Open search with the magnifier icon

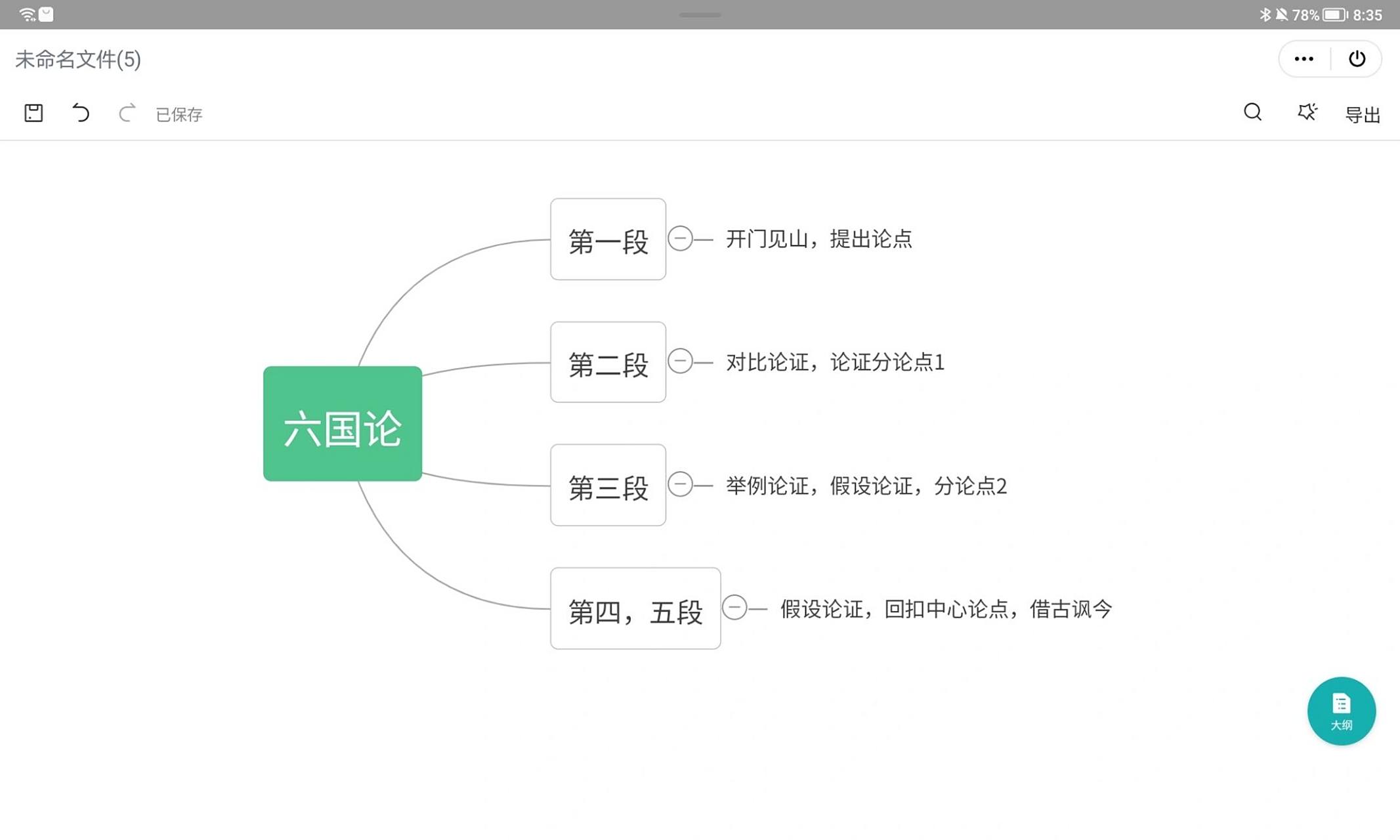[1252, 113]
